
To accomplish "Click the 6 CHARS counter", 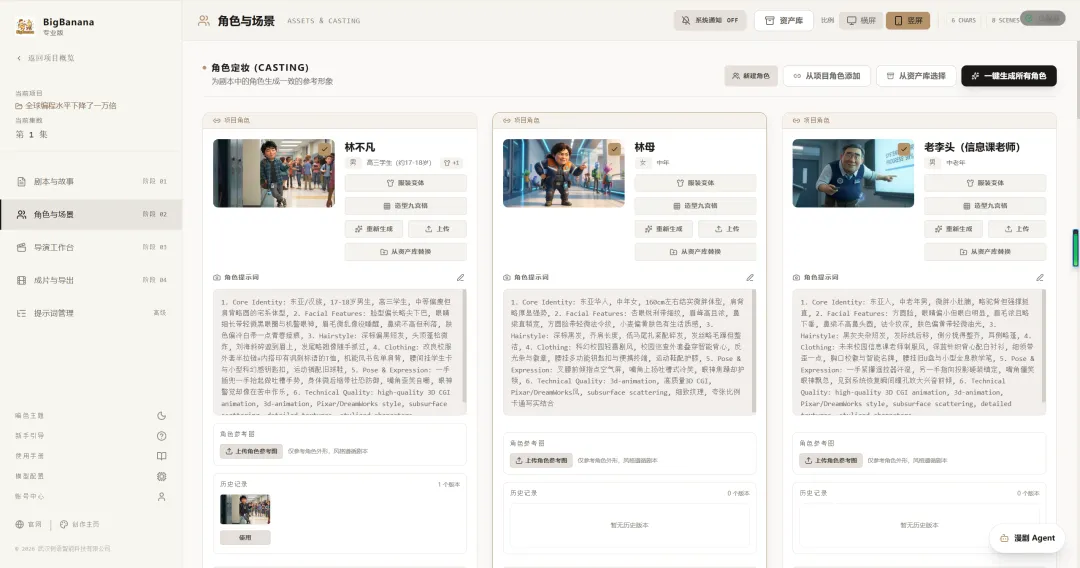I will point(964,21).
